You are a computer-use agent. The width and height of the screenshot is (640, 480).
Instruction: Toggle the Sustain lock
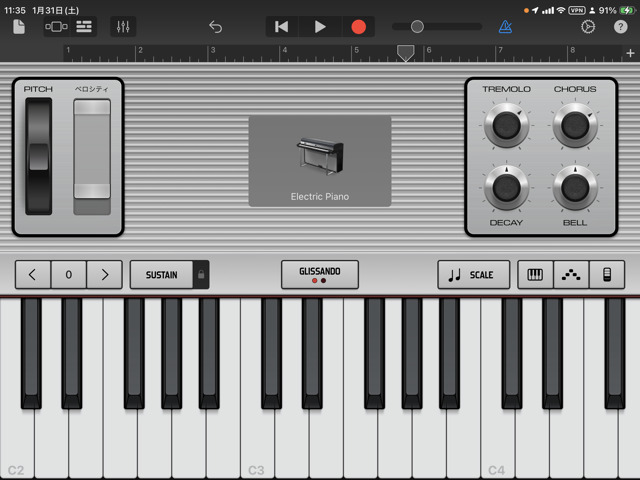tap(201, 274)
